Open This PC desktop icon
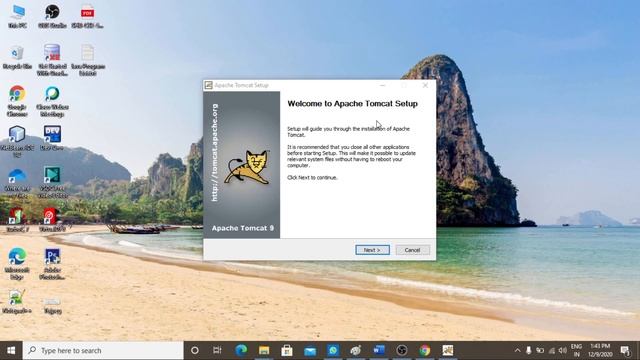Screen dimensions: 640x360 pos(17,16)
